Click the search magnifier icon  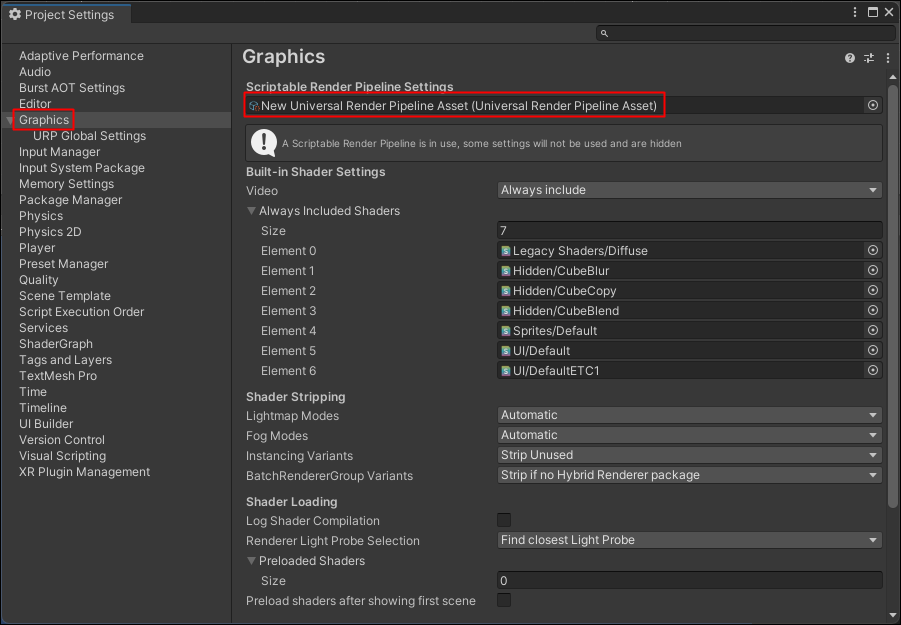[604, 33]
